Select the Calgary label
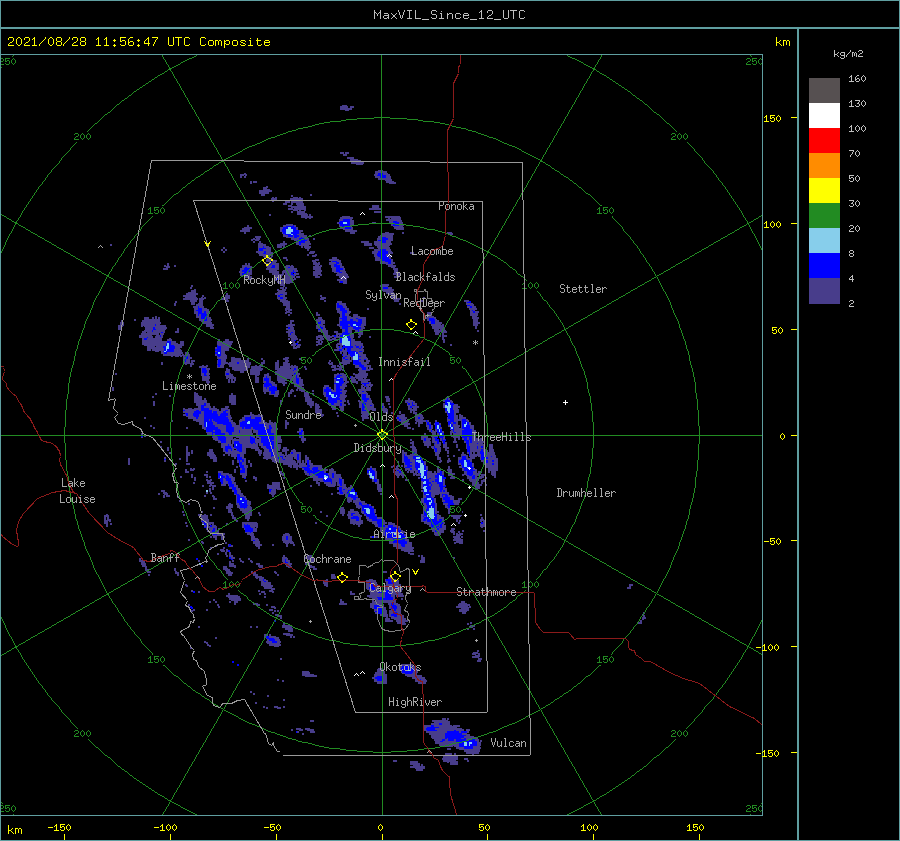Viewport: 900px width, 841px height. 390,588
